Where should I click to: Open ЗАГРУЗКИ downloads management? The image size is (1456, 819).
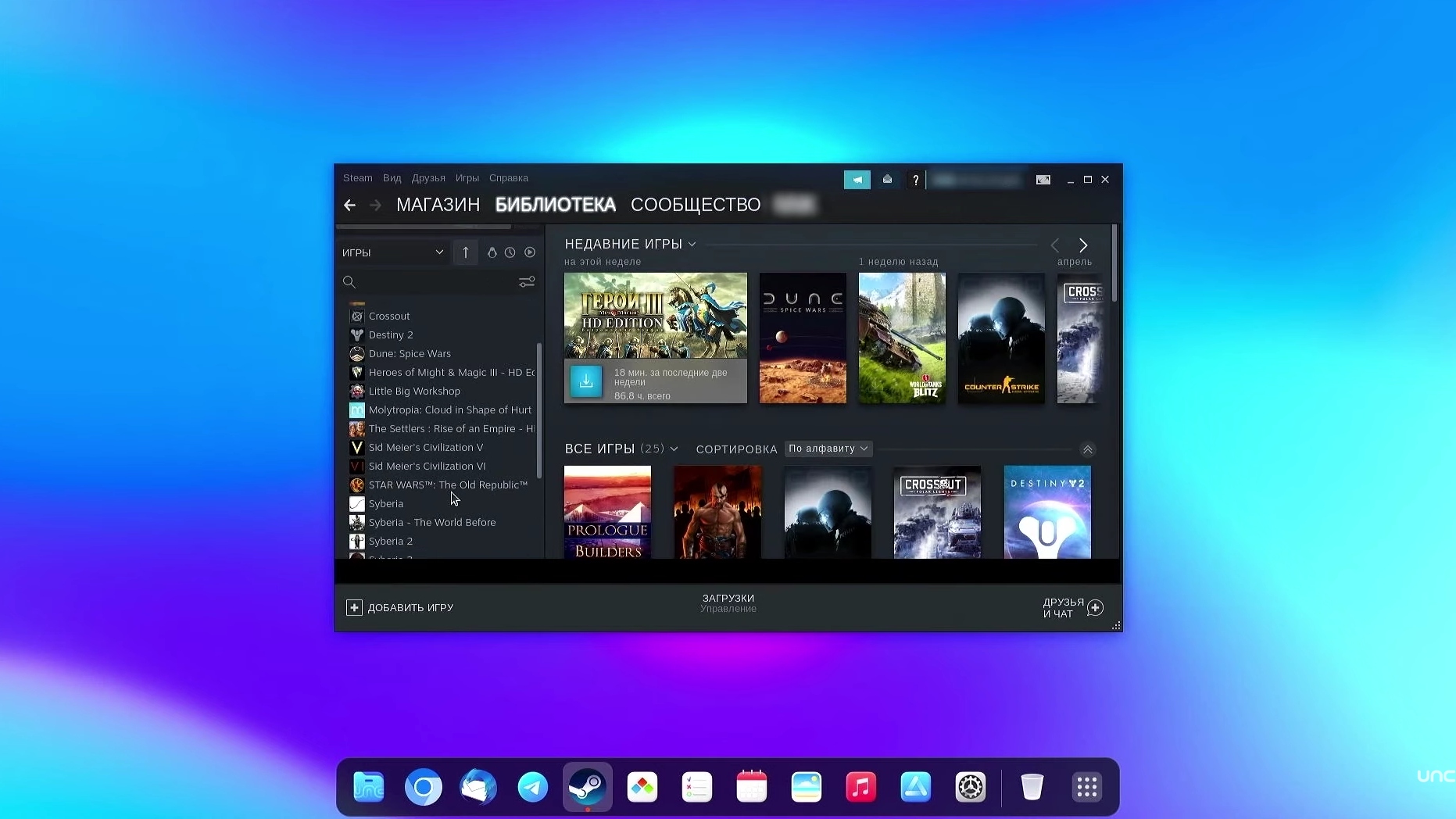click(x=728, y=603)
